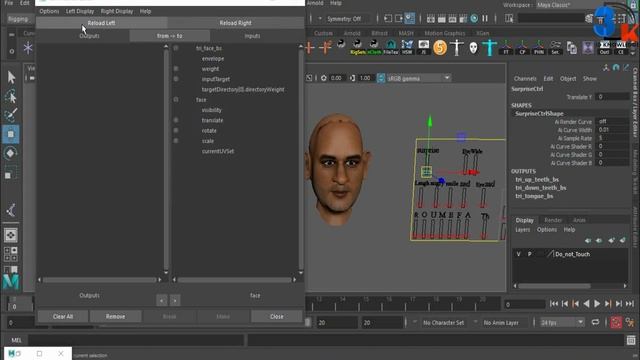Image resolution: width=640 pixels, height=360 pixels.
Task: Select the arrow Select tool
Action: (x=11, y=77)
